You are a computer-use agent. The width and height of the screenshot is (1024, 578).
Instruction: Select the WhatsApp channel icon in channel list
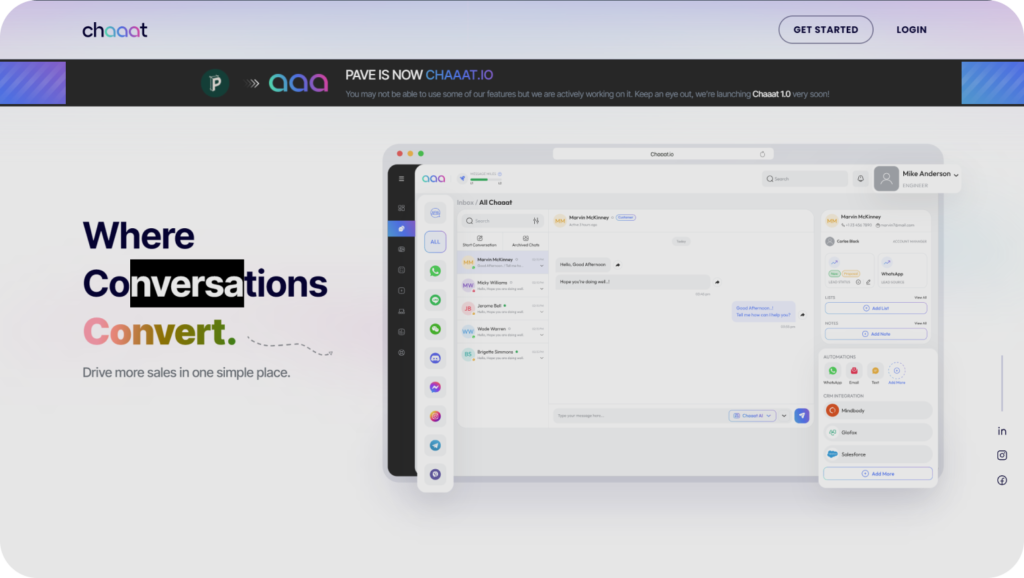pyautogui.click(x=435, y=270)
